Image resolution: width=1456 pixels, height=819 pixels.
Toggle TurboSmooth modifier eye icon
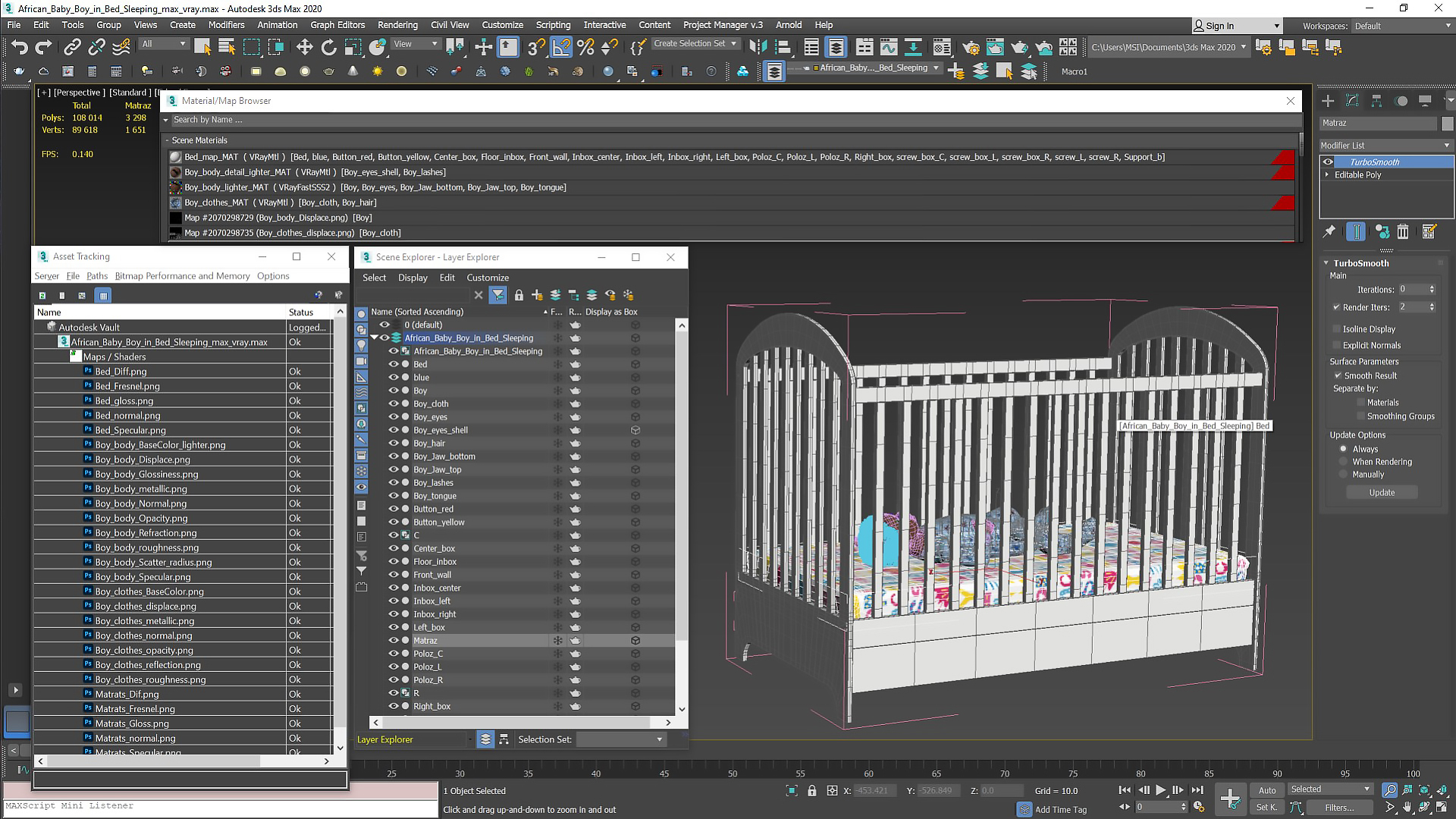coord(1328,162)
